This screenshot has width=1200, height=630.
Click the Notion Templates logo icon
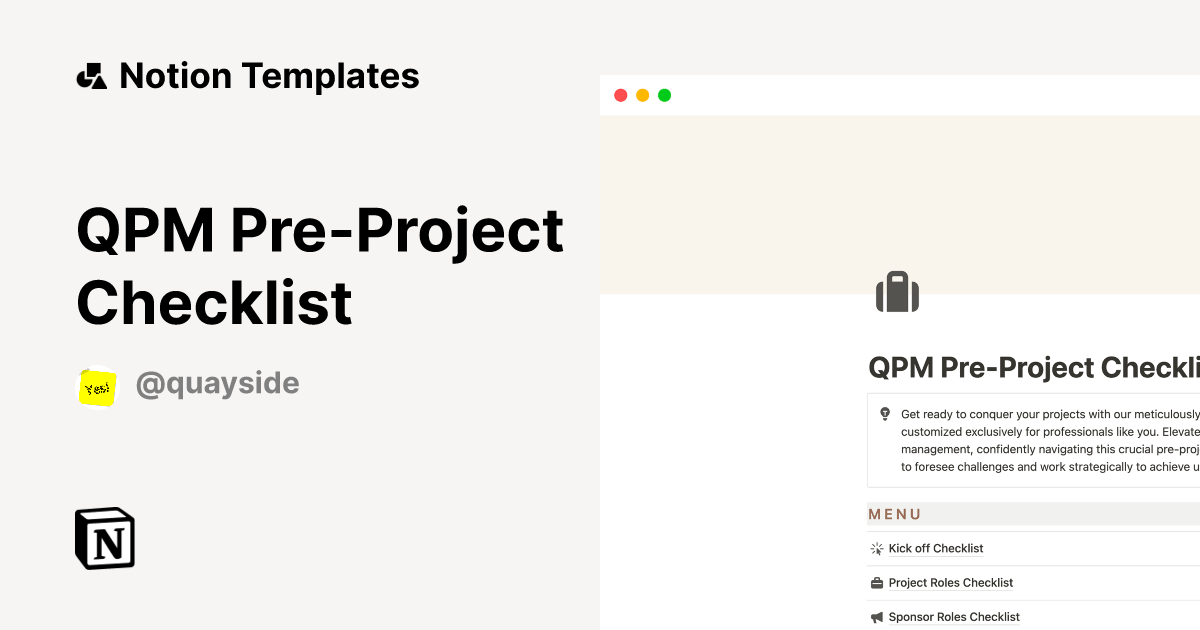click(92, 75)
